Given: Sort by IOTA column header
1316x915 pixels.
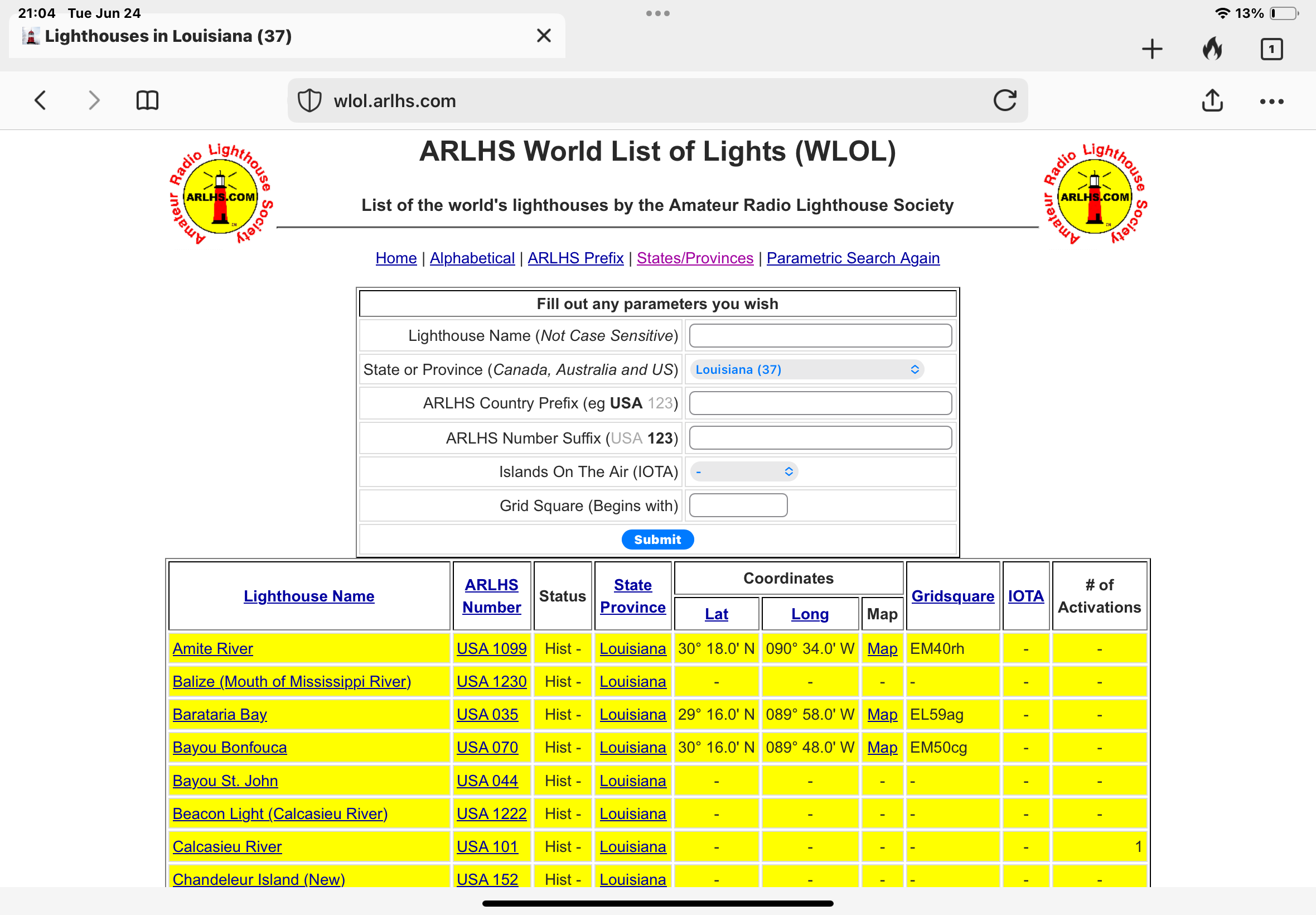Looking at the screenshot, I should click(x=1025, y=596).
